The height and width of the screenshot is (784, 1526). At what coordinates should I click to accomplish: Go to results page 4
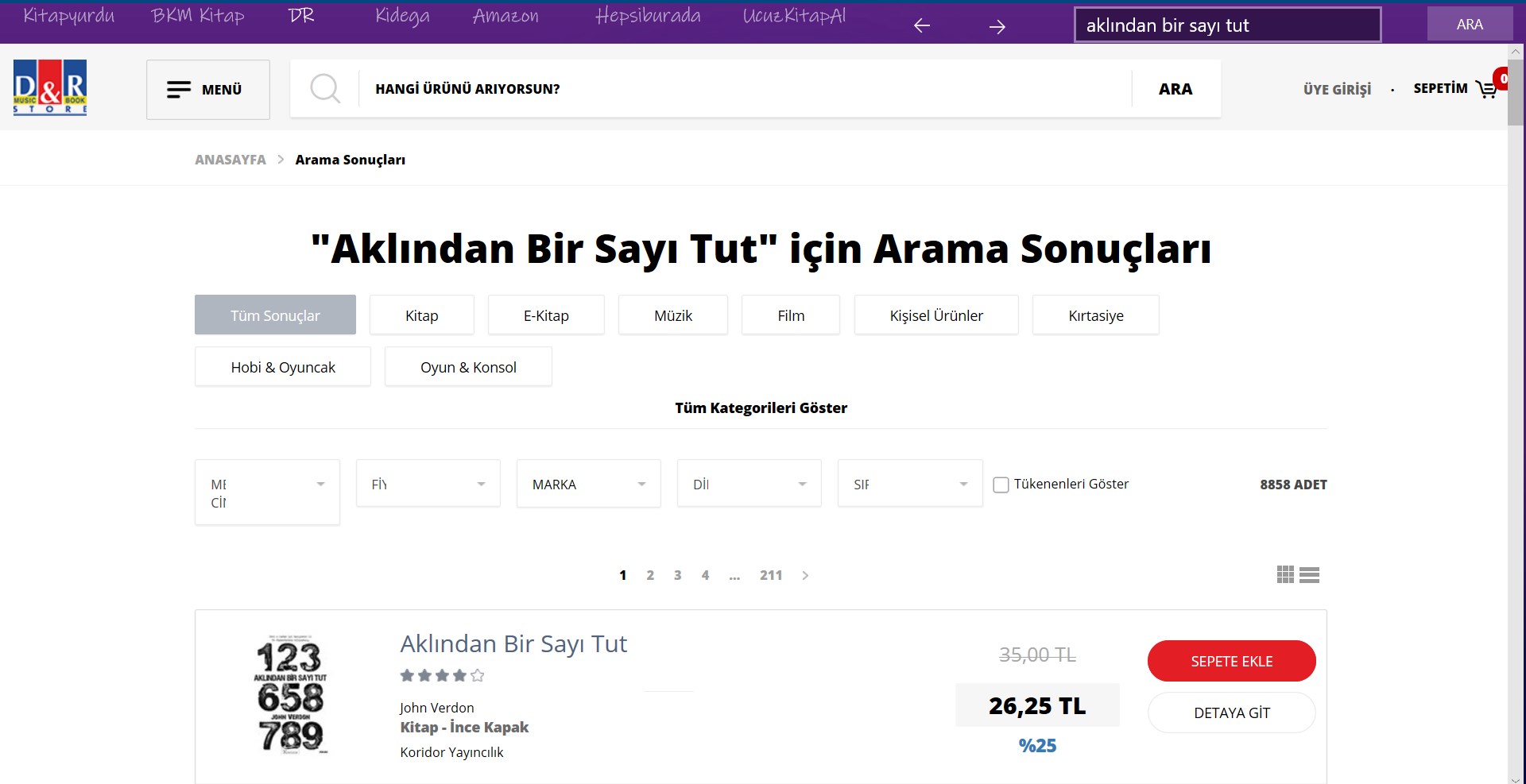click(x=705, y=575)
